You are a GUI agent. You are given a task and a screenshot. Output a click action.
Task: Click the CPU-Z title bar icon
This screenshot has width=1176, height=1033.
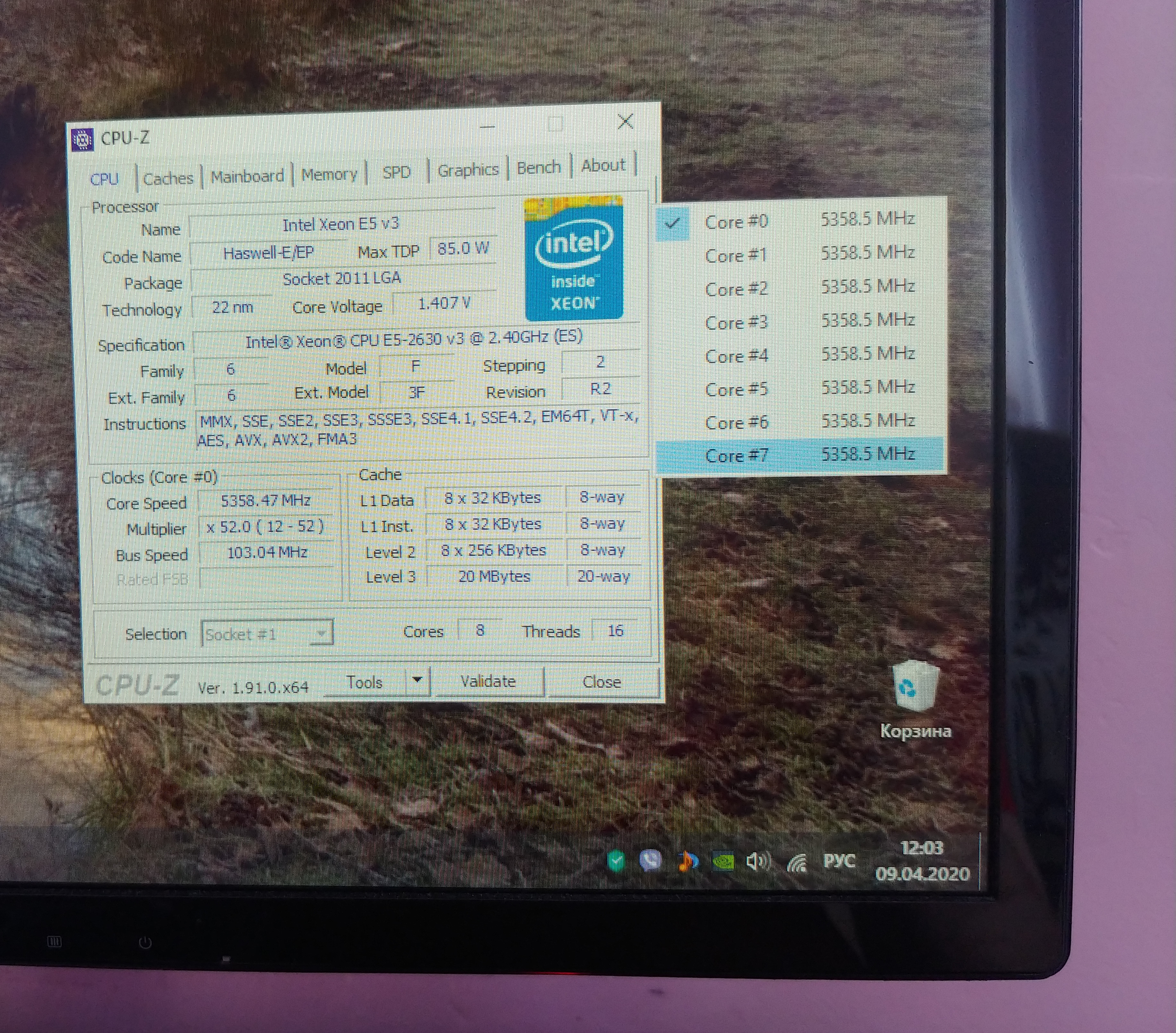(x=83, y=140)
